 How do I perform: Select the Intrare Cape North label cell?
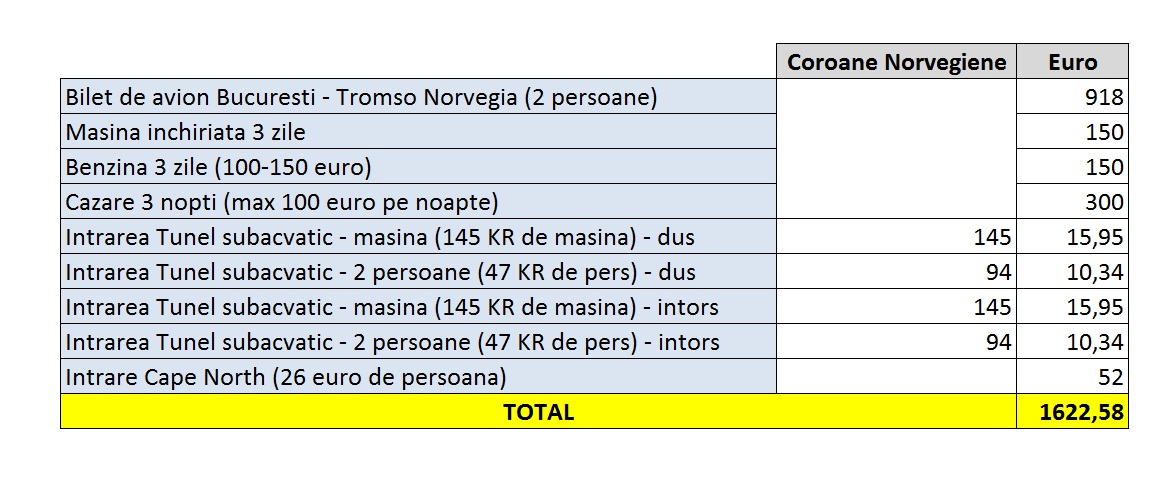click(x=418, y=377)
